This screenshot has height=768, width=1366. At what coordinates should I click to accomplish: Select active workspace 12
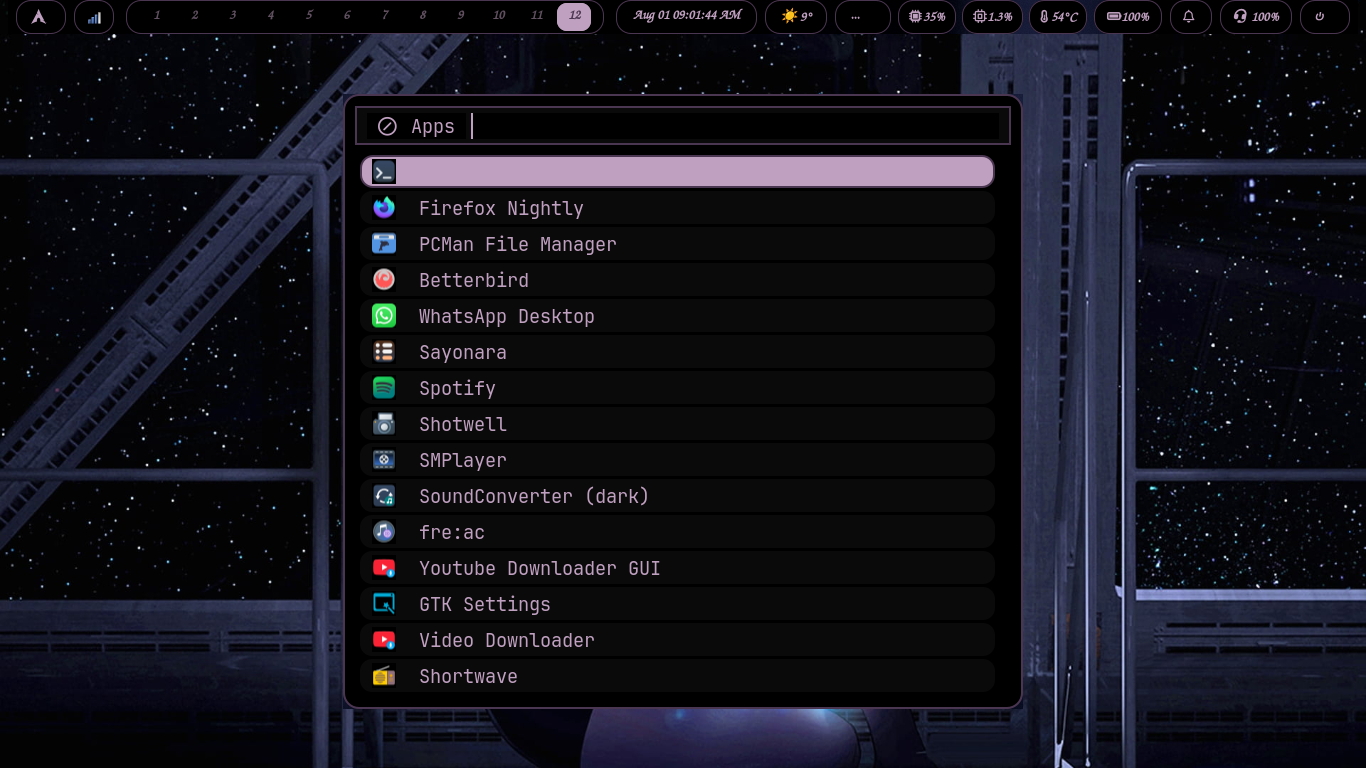[574, 16]
